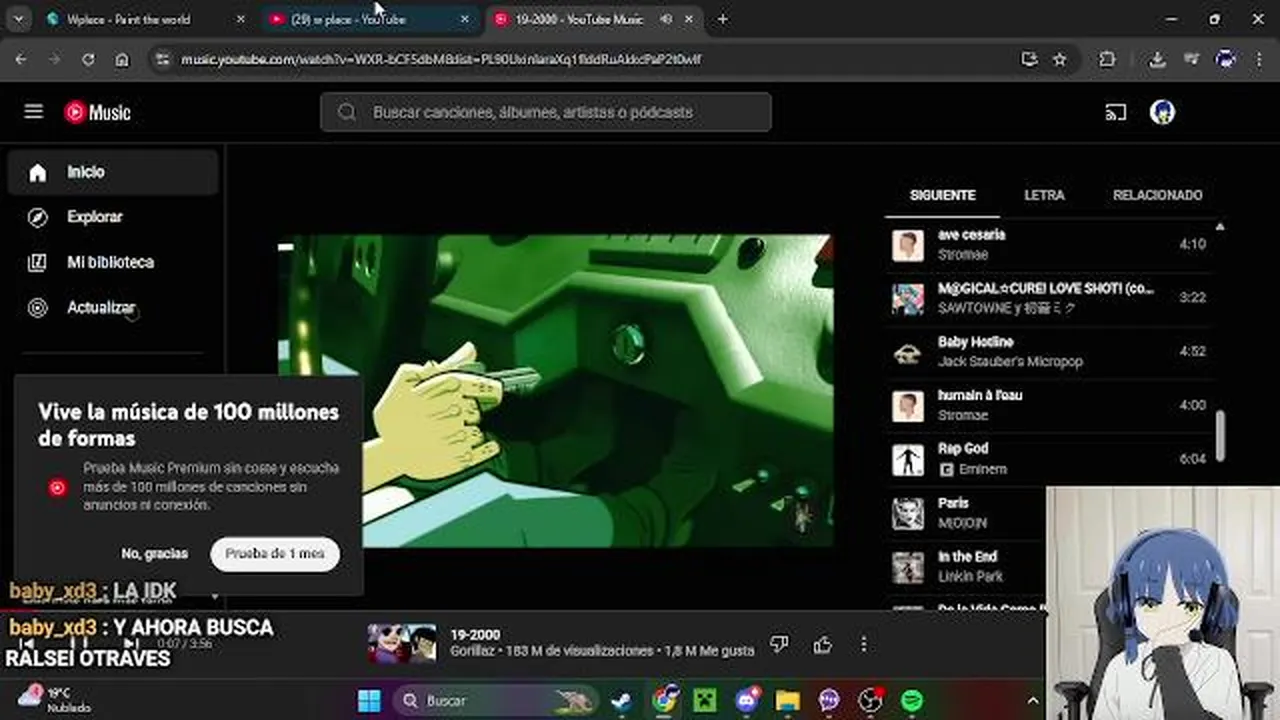Image resolution: width=1280 pixels, height=720 pixels.
Task: Click the music video player
Action: click(x=555, y=391)
